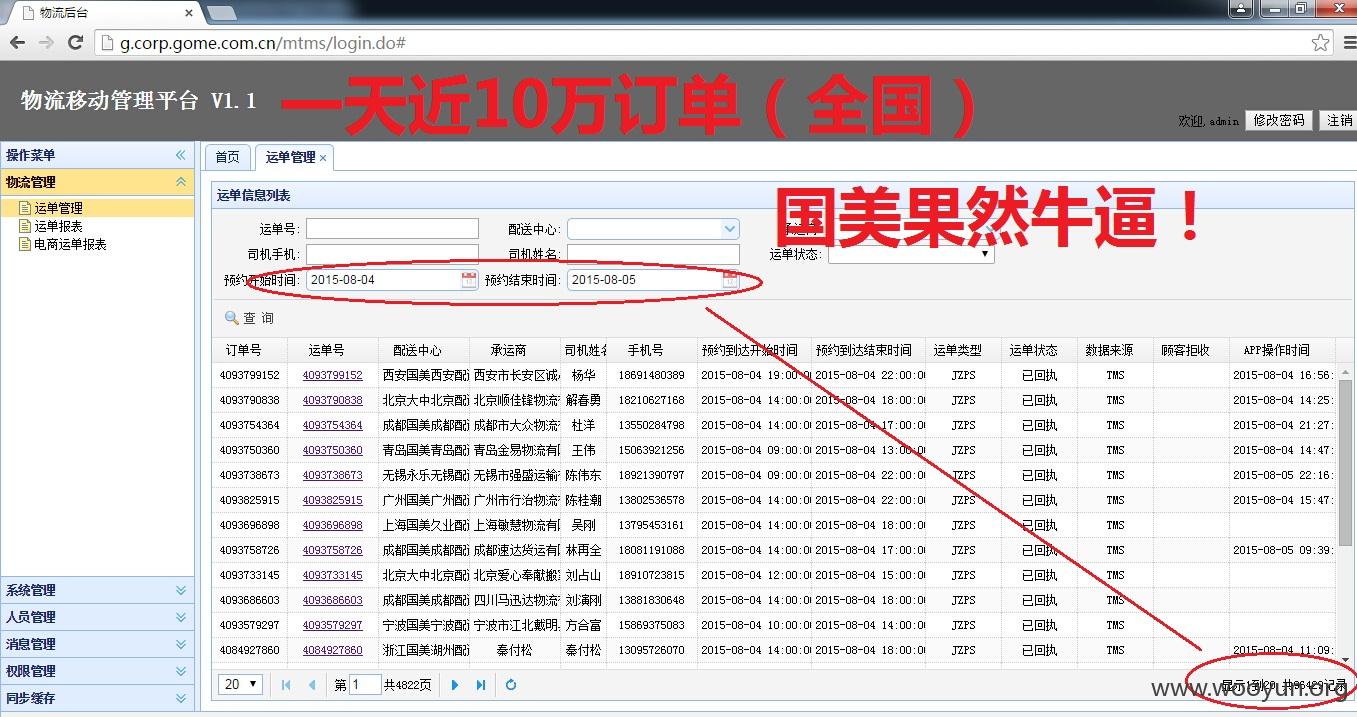Sort by 运单类型 column header
Screen dimensions: 1357x717
pos(963,350)
